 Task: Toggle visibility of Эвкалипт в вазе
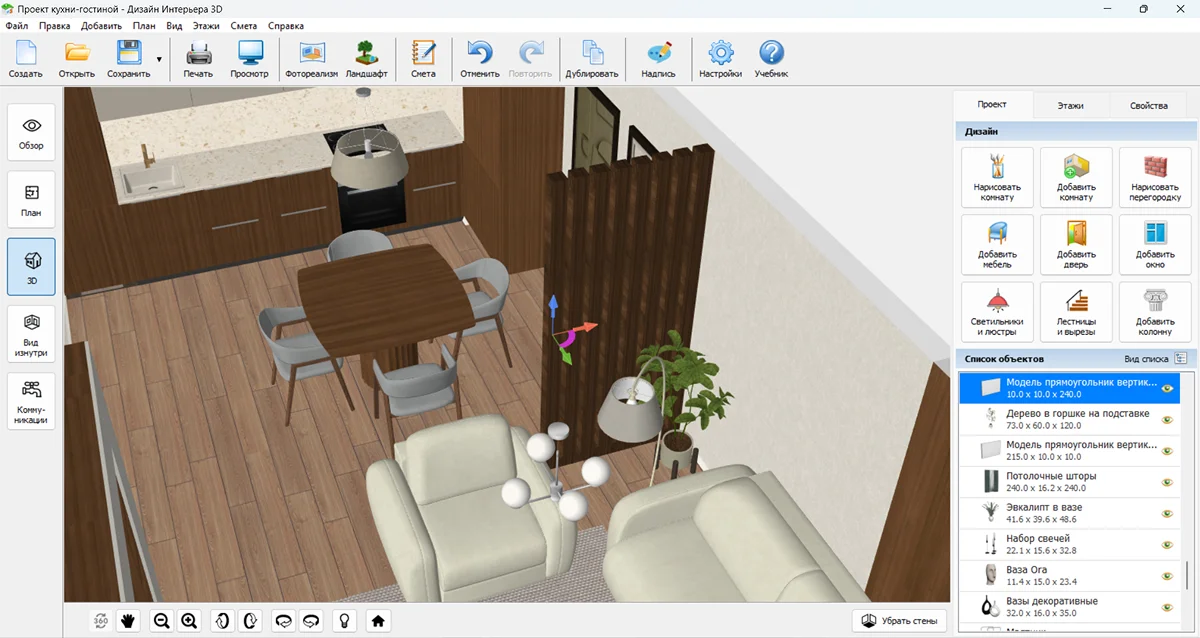point(1166,513)
